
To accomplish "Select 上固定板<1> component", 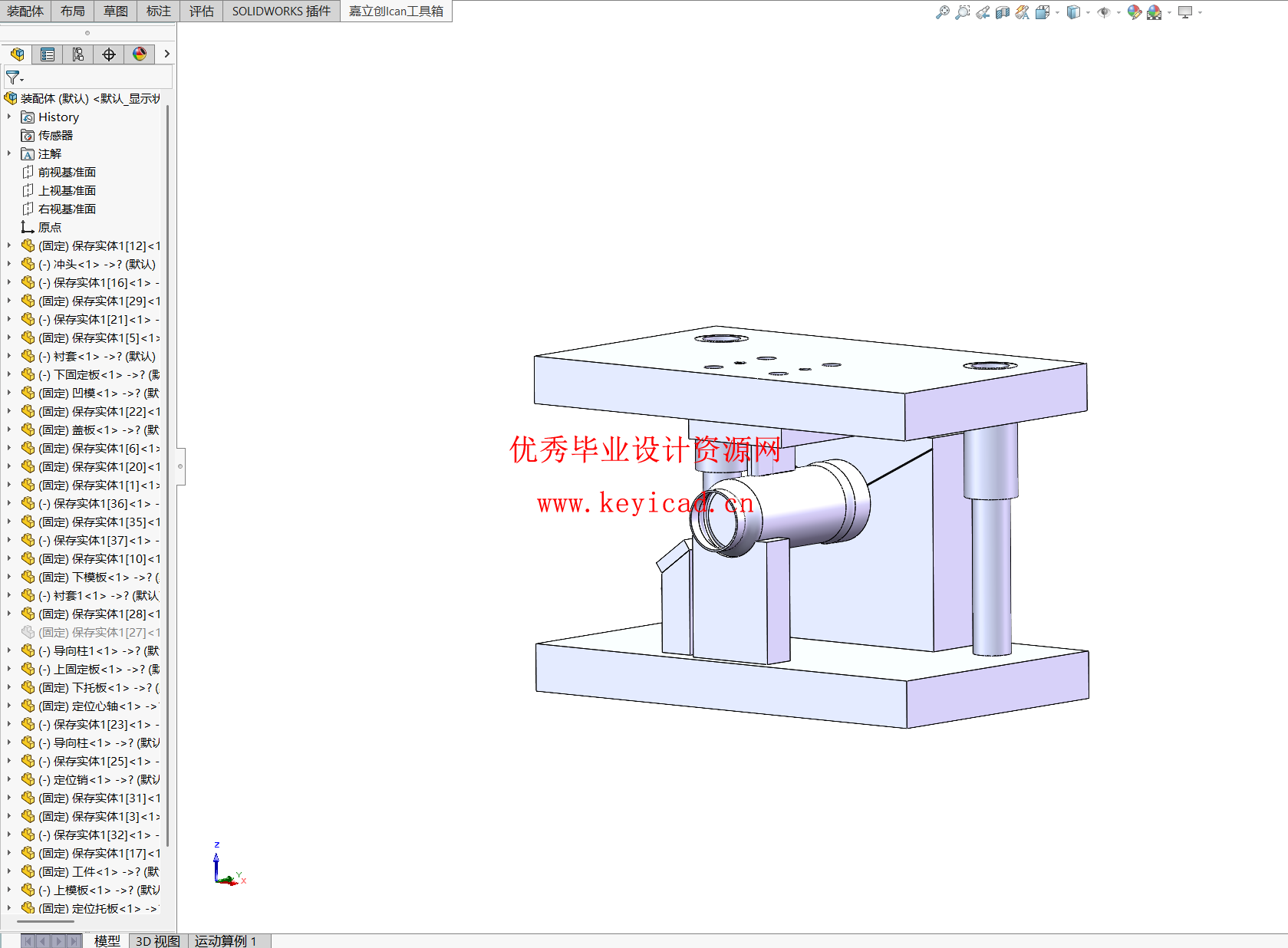I will (91, 669).
